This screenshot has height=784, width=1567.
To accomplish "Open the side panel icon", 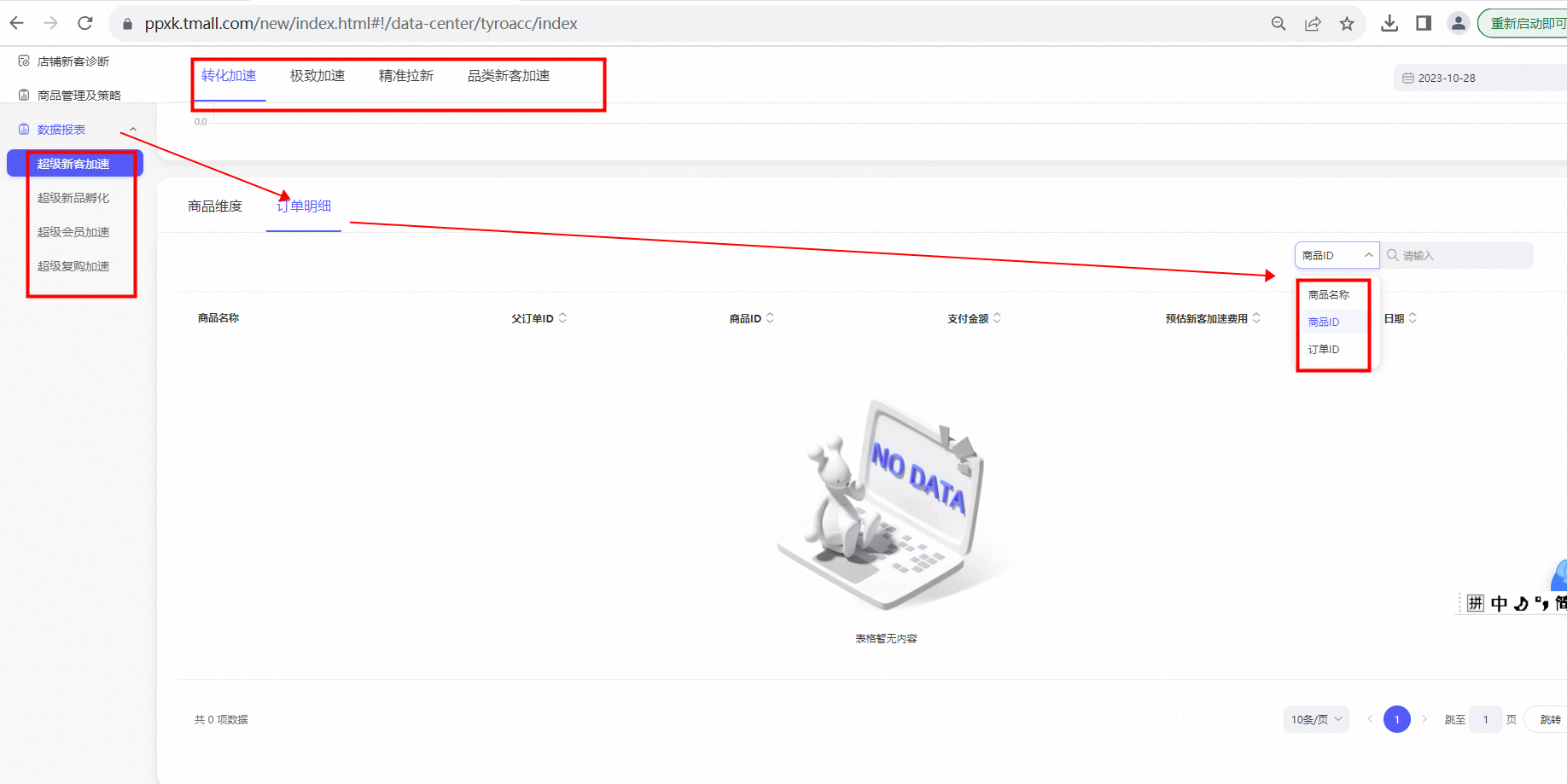I will pos(1424,23).
